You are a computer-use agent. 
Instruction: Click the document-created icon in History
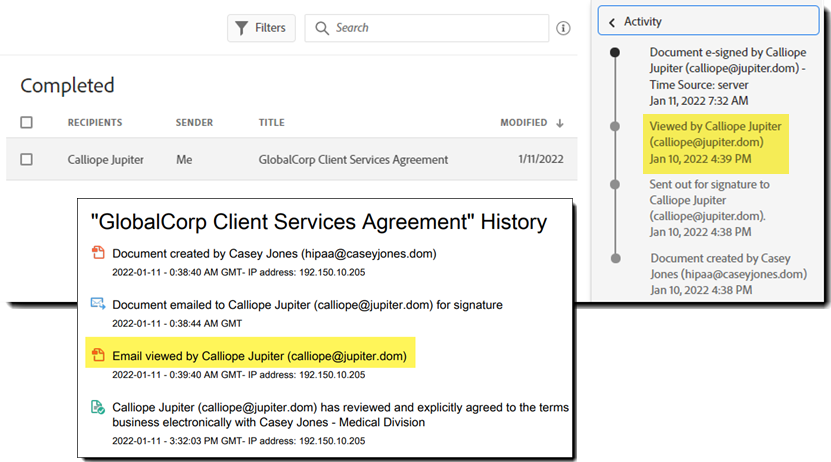[x=98, y=253]
